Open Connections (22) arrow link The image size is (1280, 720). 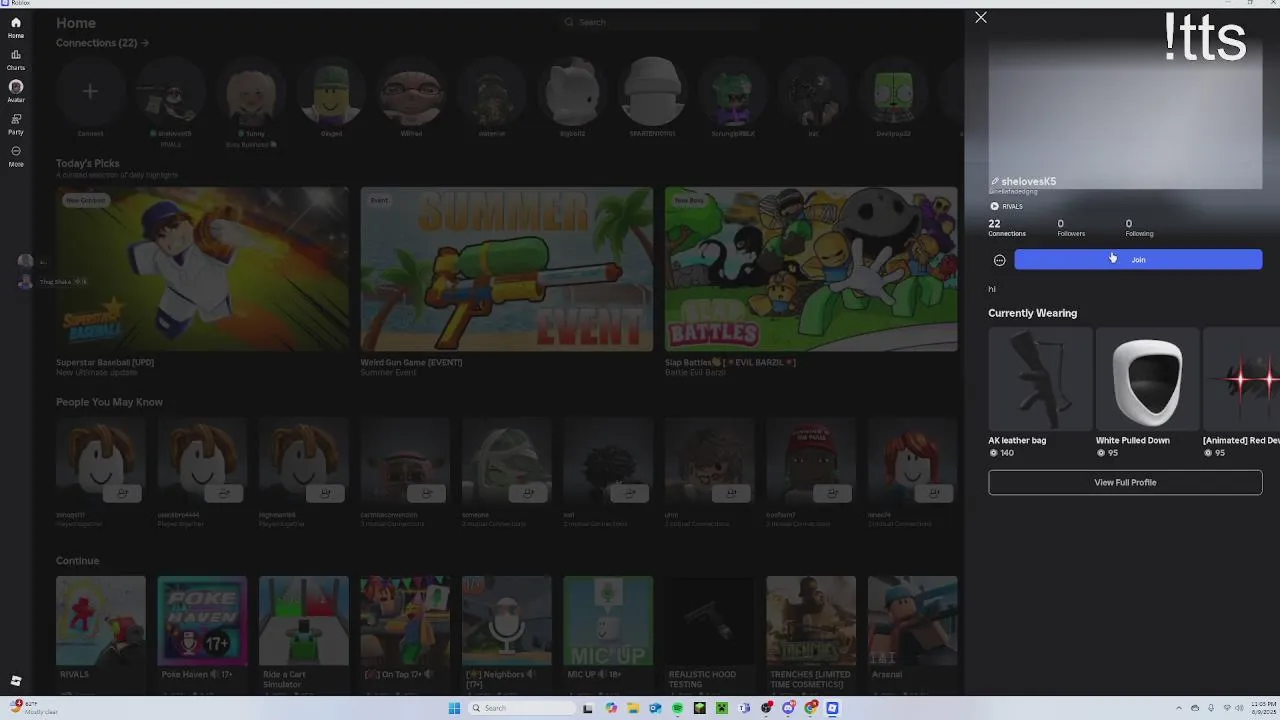[102, 43]
